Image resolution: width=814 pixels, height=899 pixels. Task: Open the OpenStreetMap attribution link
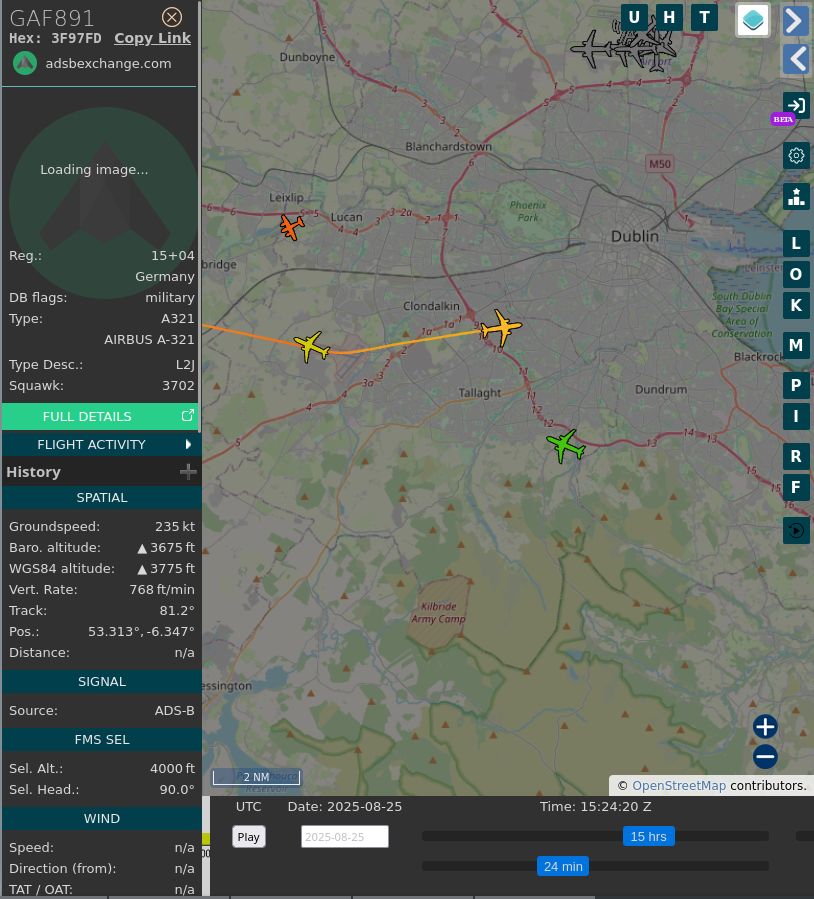(x=679, y=785)
